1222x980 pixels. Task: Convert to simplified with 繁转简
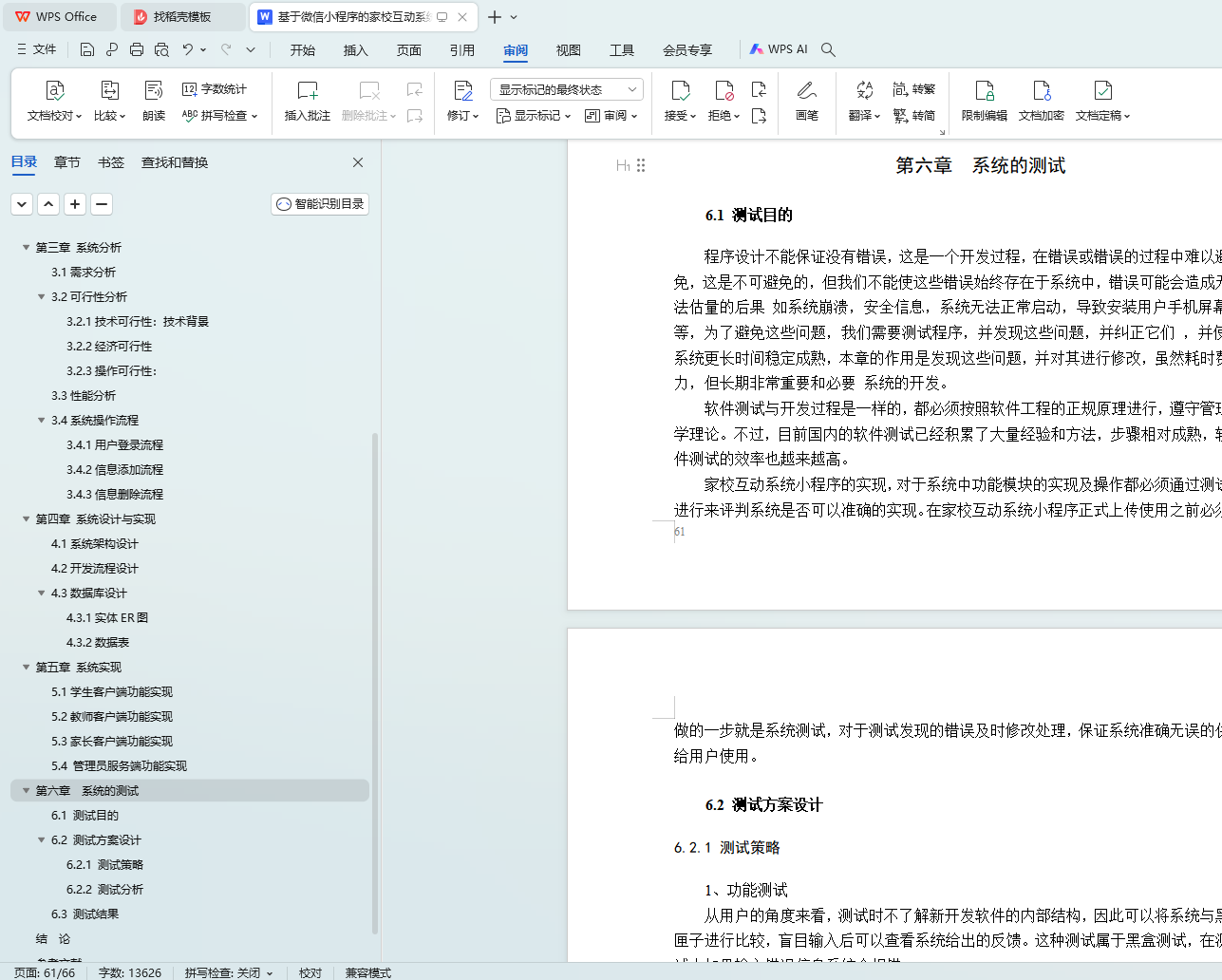pos(914,116)
